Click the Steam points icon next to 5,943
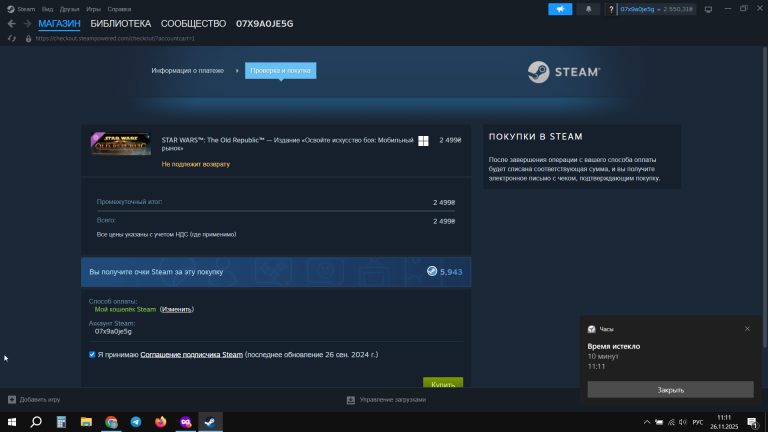768x432 pixels. [x=432, y=271]
